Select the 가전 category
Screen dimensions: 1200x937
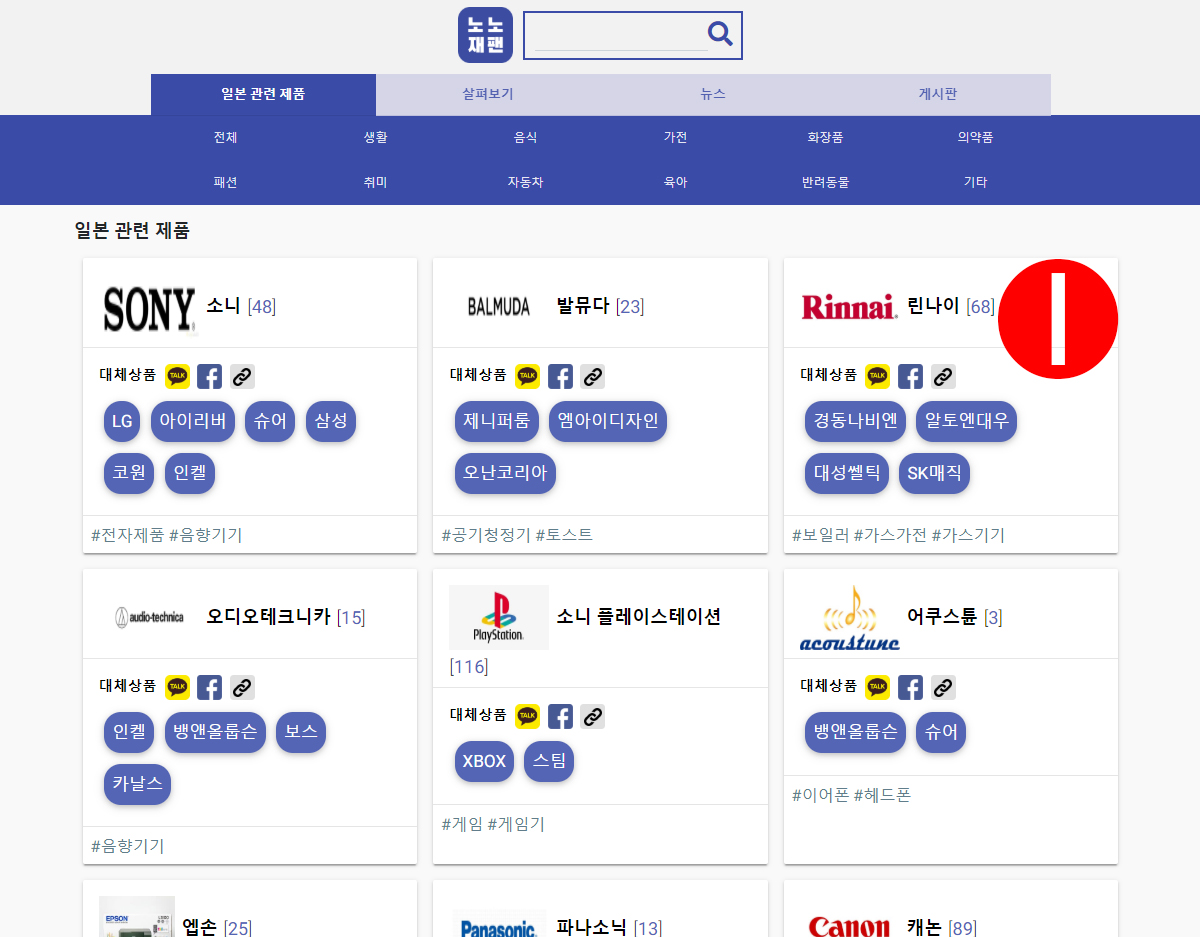(675, 137)
